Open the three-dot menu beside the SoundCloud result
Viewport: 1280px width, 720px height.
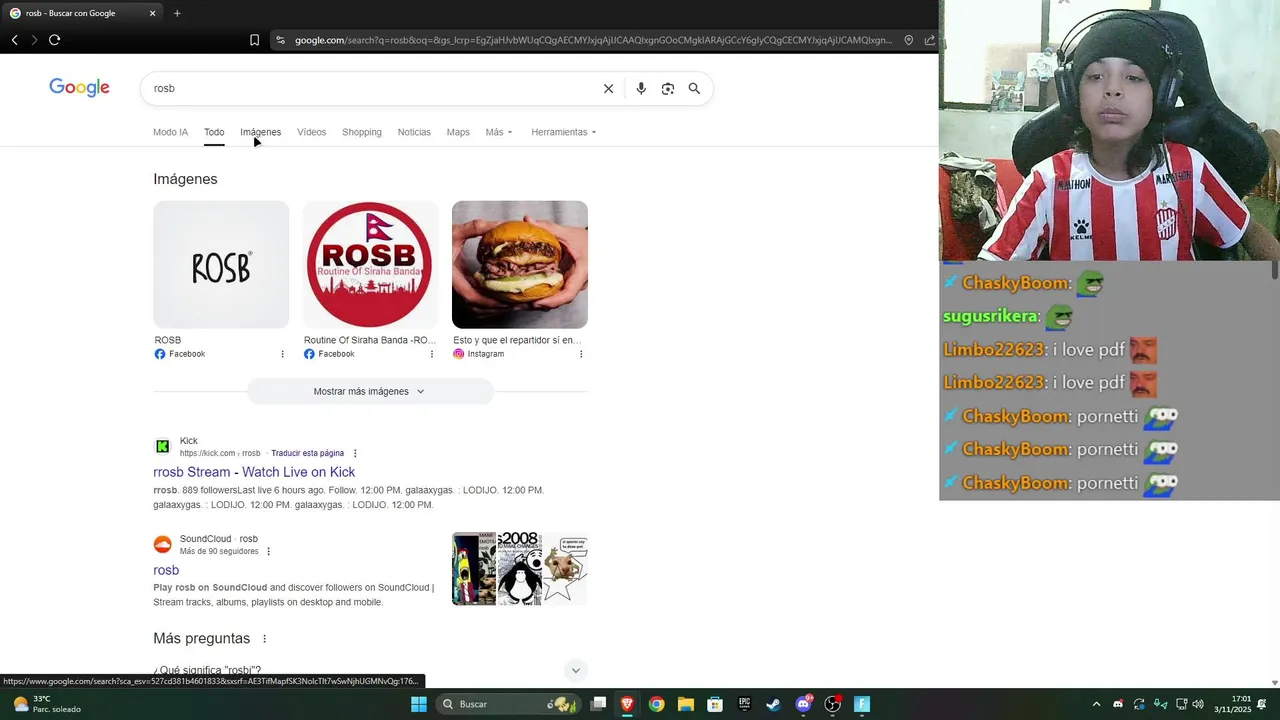(268, 551)
